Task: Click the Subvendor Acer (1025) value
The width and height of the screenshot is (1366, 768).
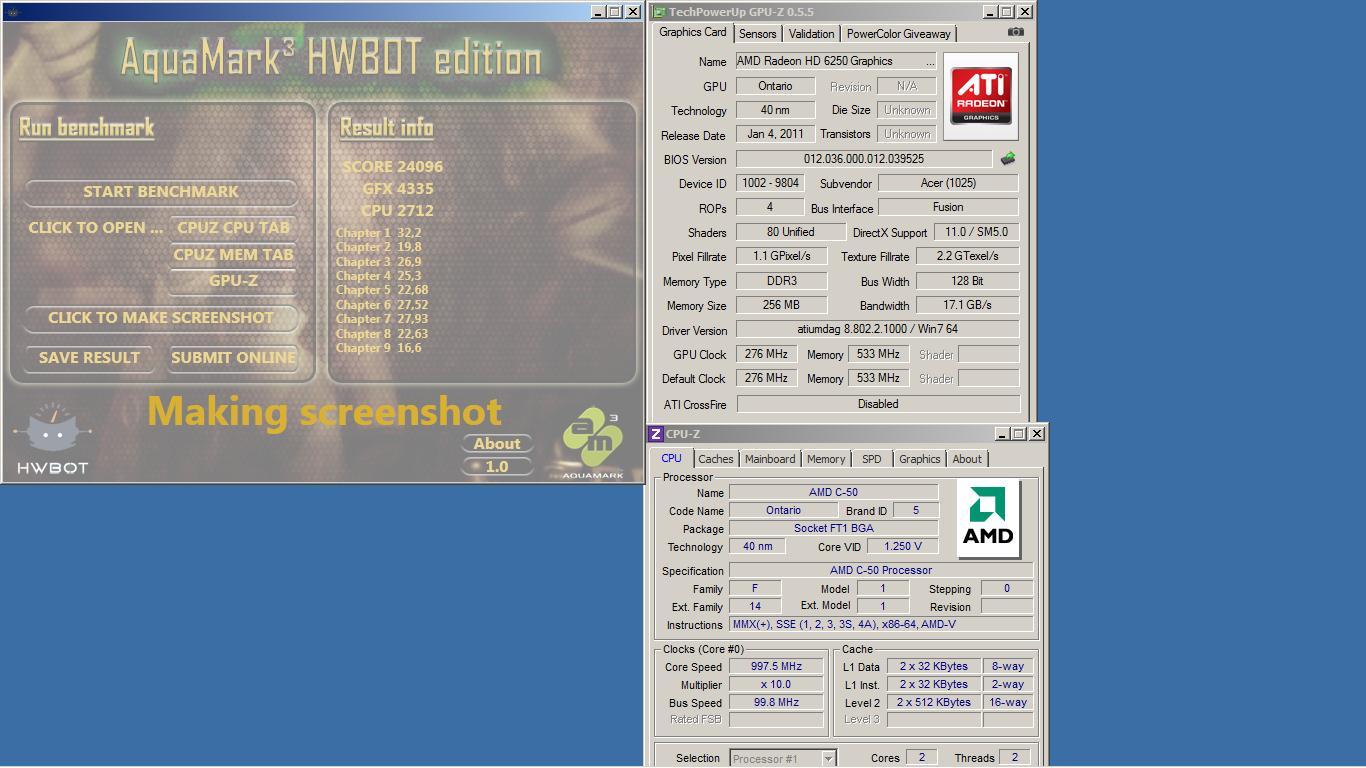Action: pyautogui.click(x=948, y=183)
